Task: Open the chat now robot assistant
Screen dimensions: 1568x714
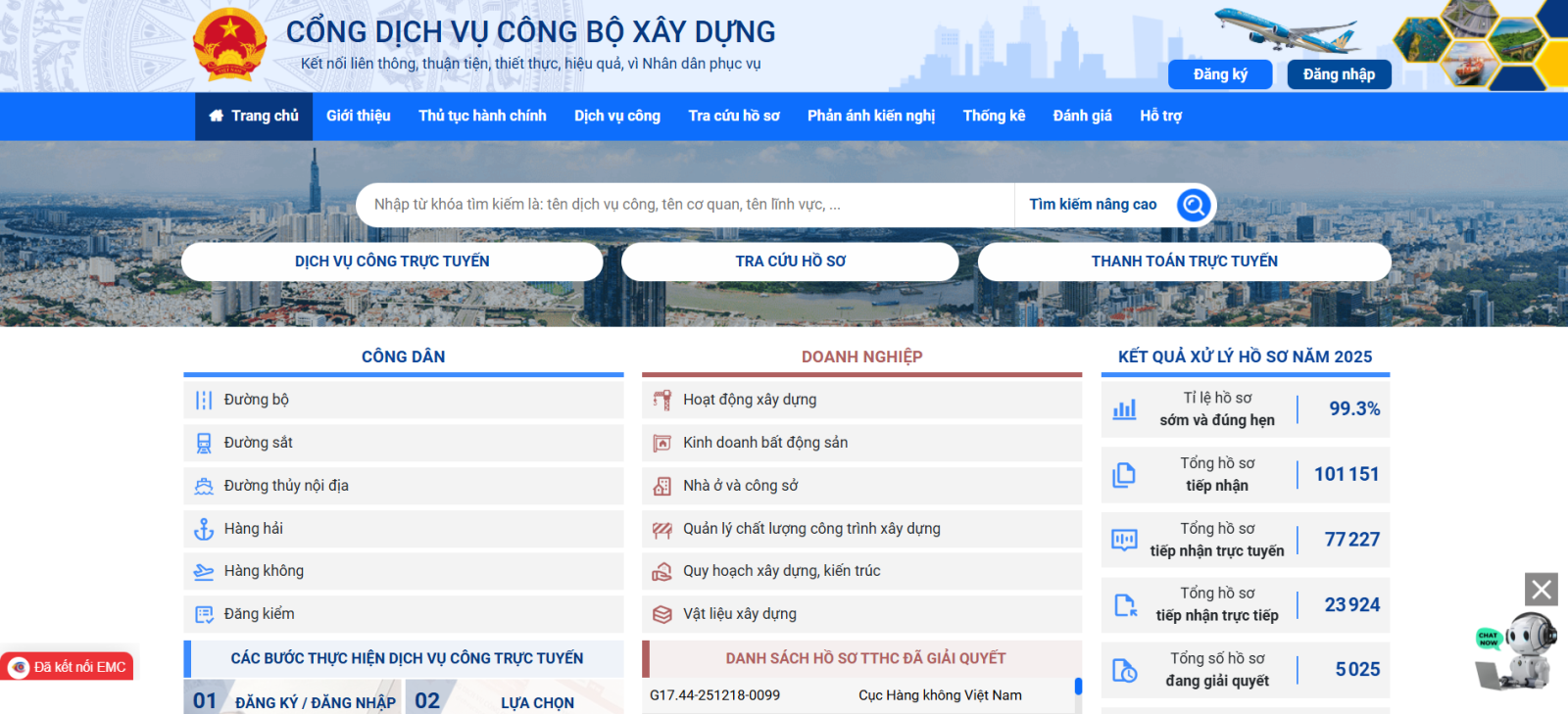Action: click(1516, 652)
